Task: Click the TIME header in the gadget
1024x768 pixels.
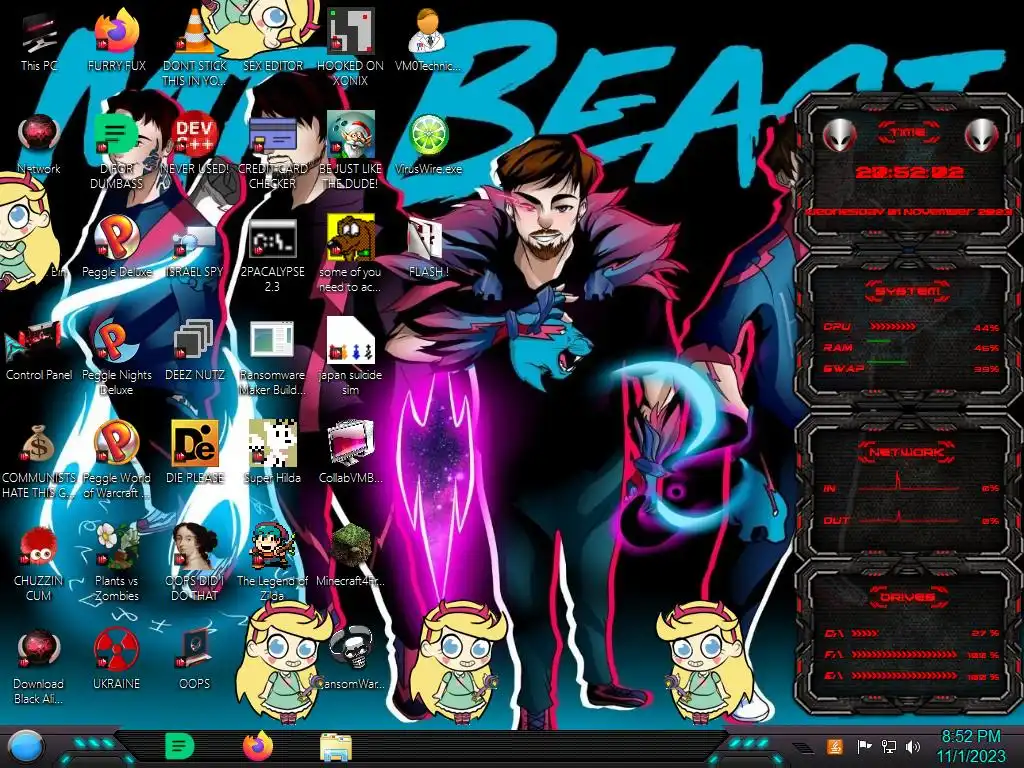Action: click(x=908, y=133)
